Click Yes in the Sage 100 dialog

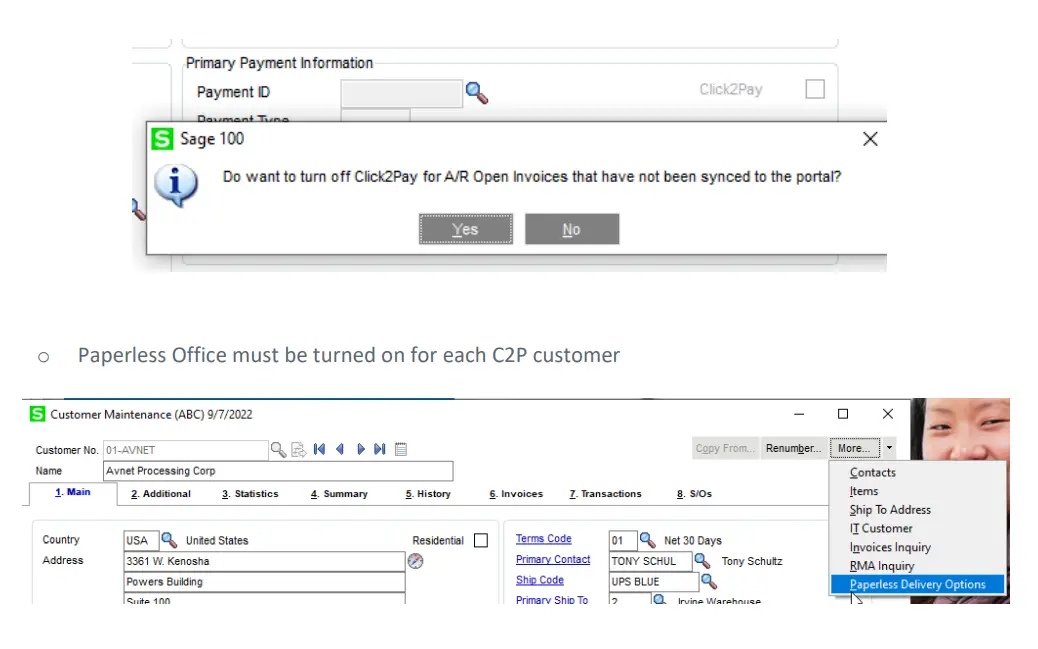pyautogui.click(x=465, y=229)
